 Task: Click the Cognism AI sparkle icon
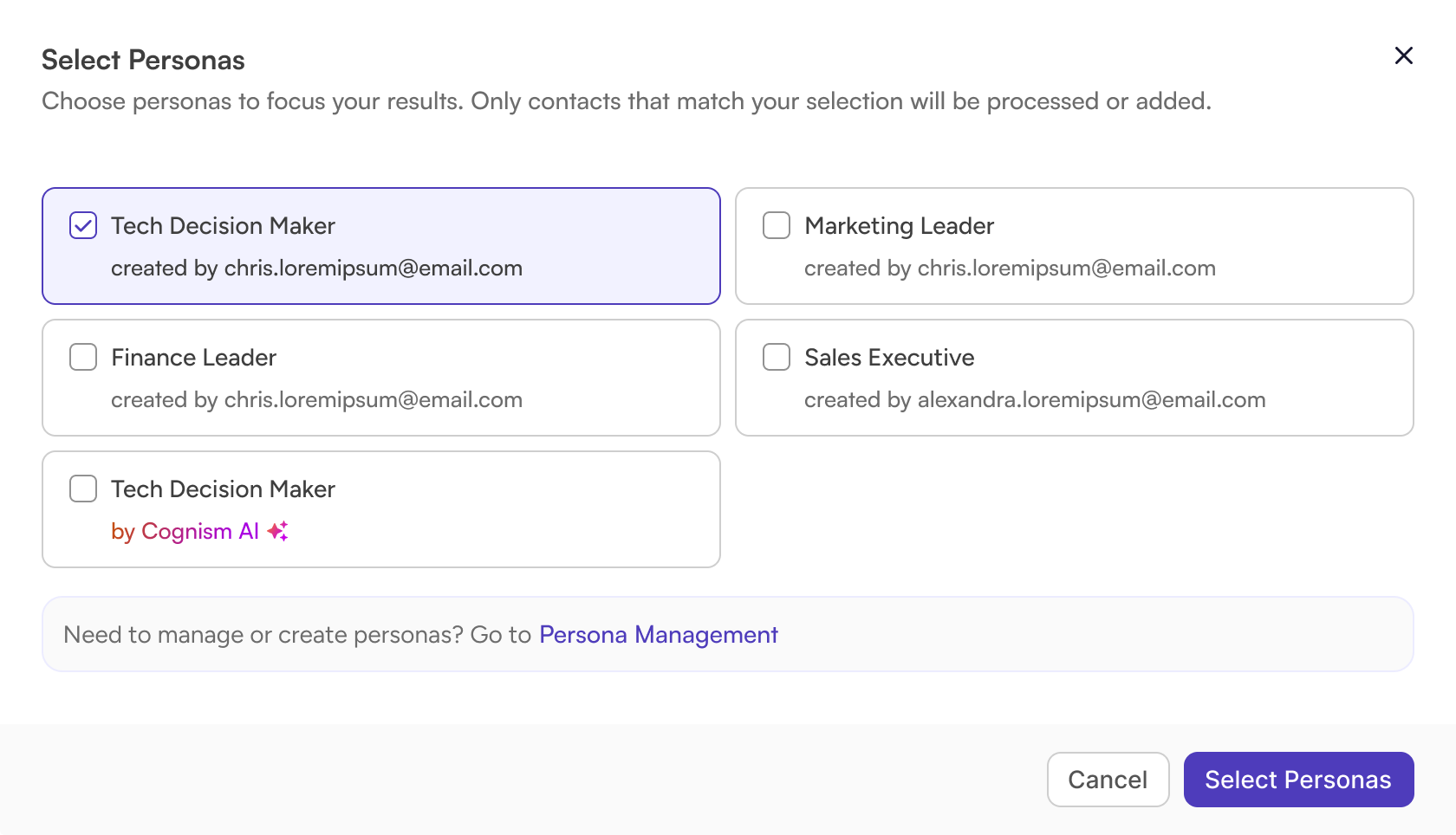[x=277, y=531]
